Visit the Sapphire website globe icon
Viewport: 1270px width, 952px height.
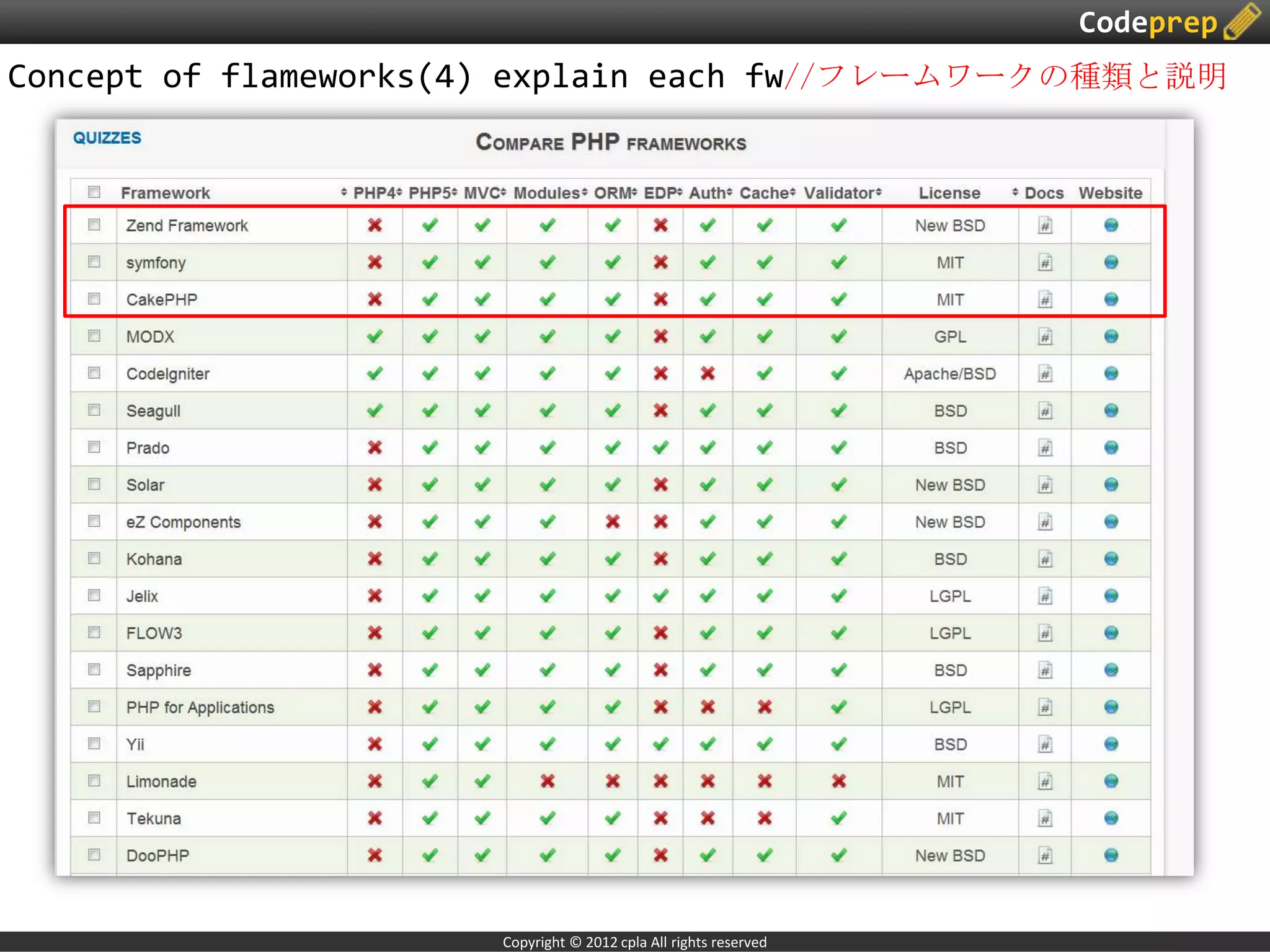point(1111,670)
